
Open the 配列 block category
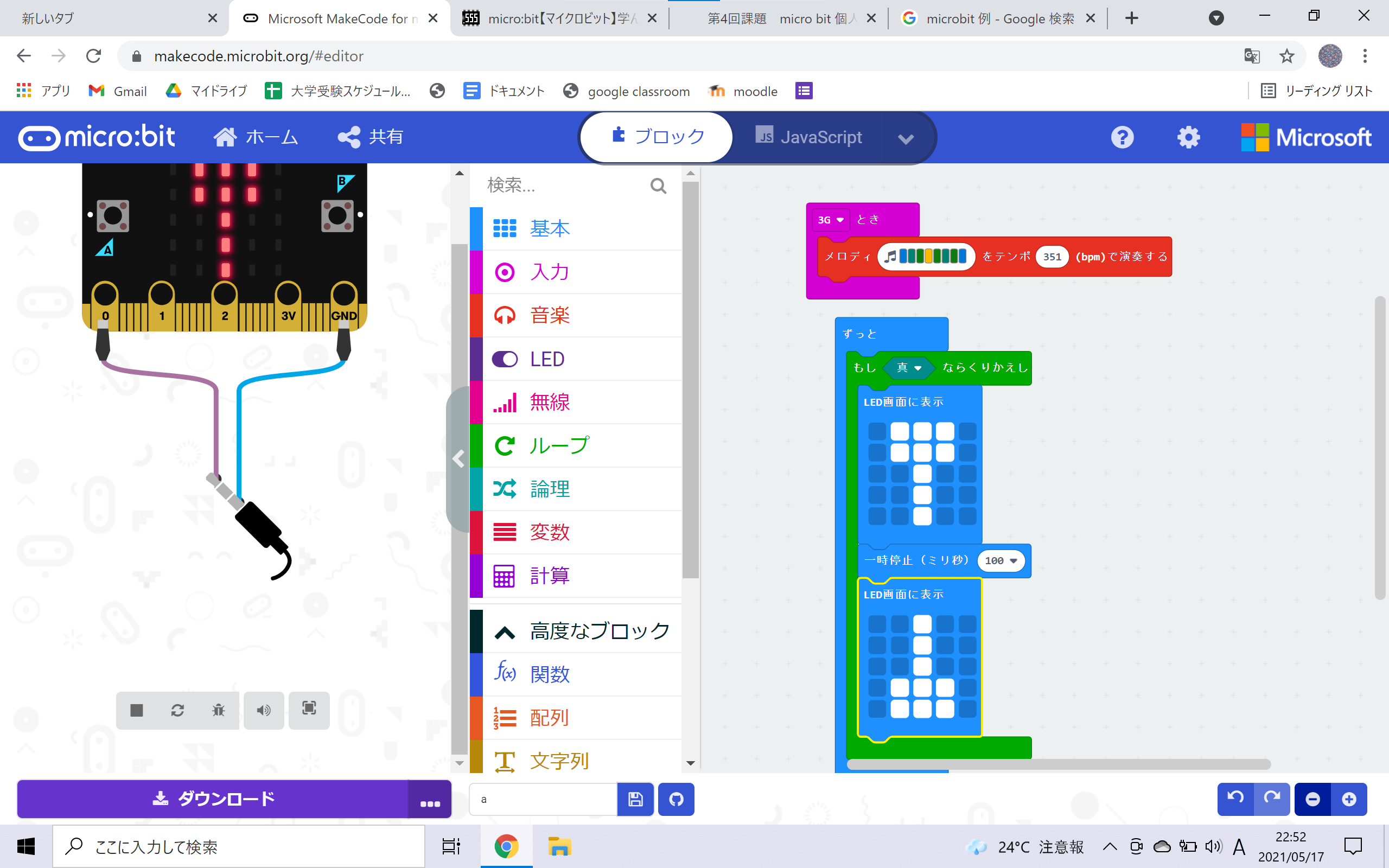pyautogui.click(x=576, y=718)
